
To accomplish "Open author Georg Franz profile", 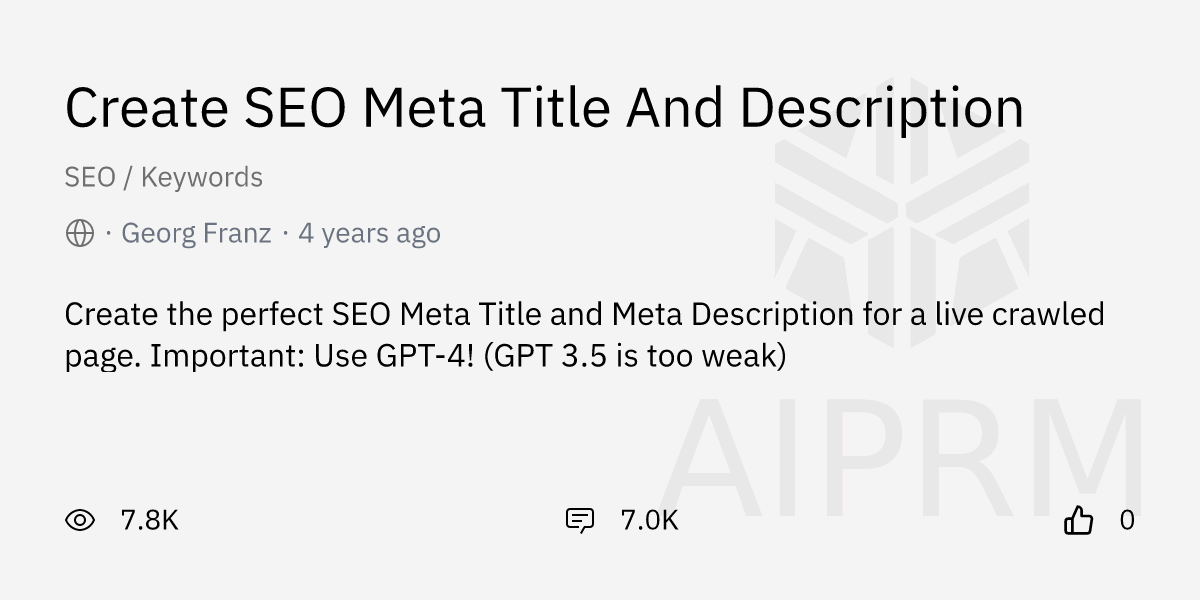I will (x=196, y=234).
